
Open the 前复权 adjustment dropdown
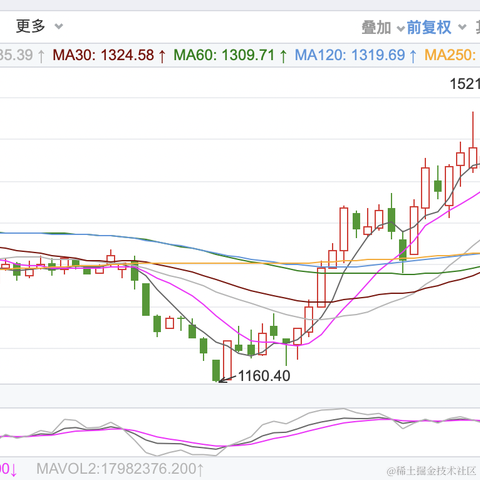click(436, 27)
